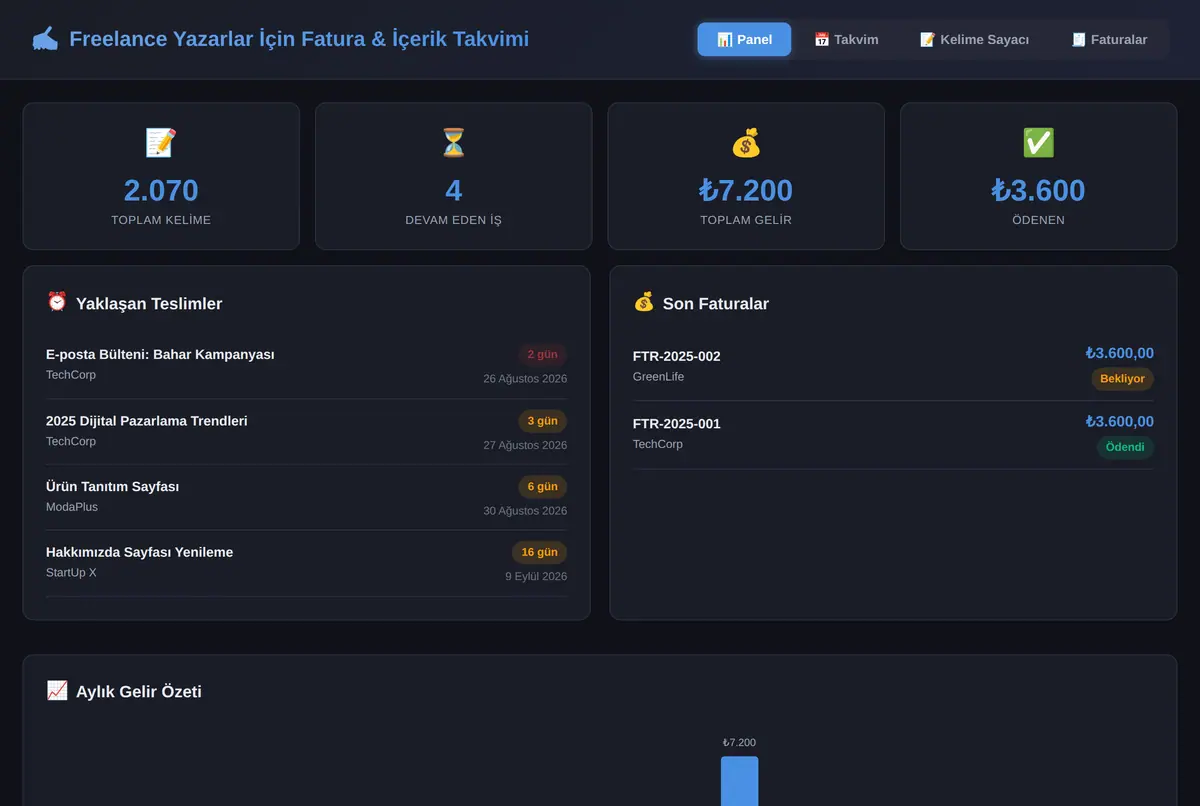Open invoice FTR-2025-002
This screenshot has height=806, width=1200.
coord(893,367)
